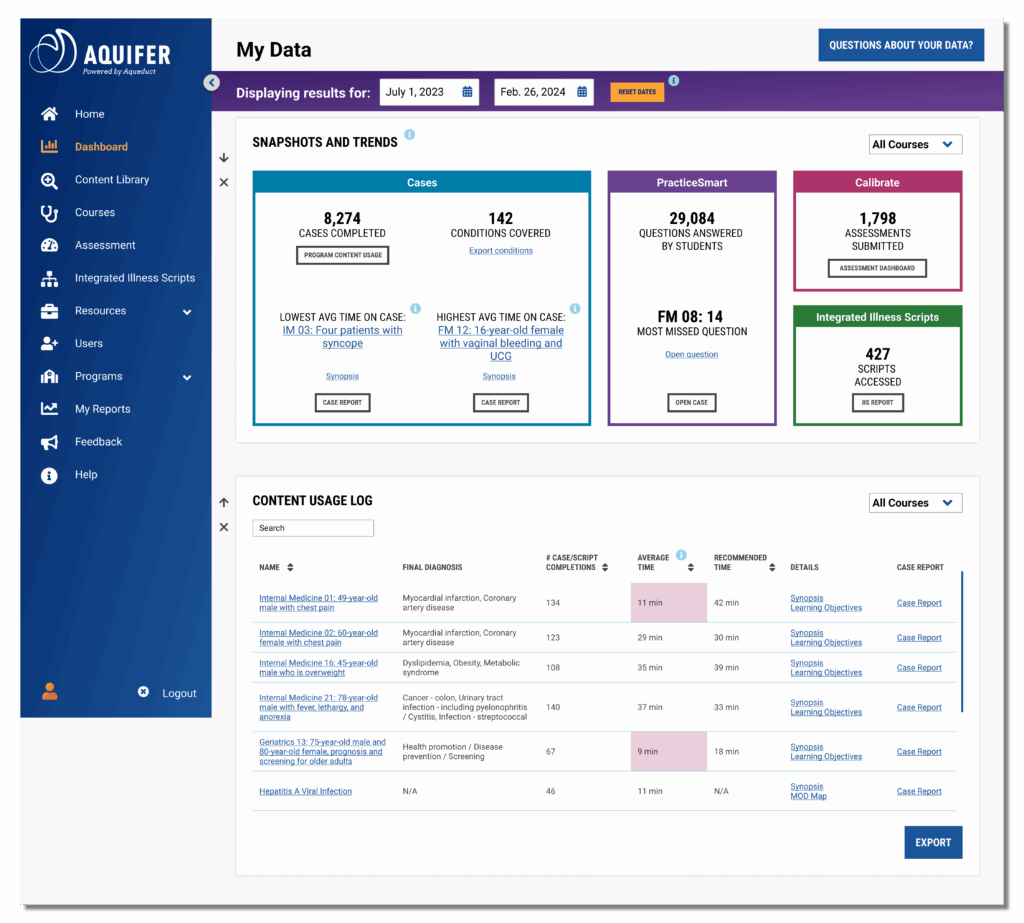
Task: Move Content Usage Log panel up
Action: (x=224, y=502)
